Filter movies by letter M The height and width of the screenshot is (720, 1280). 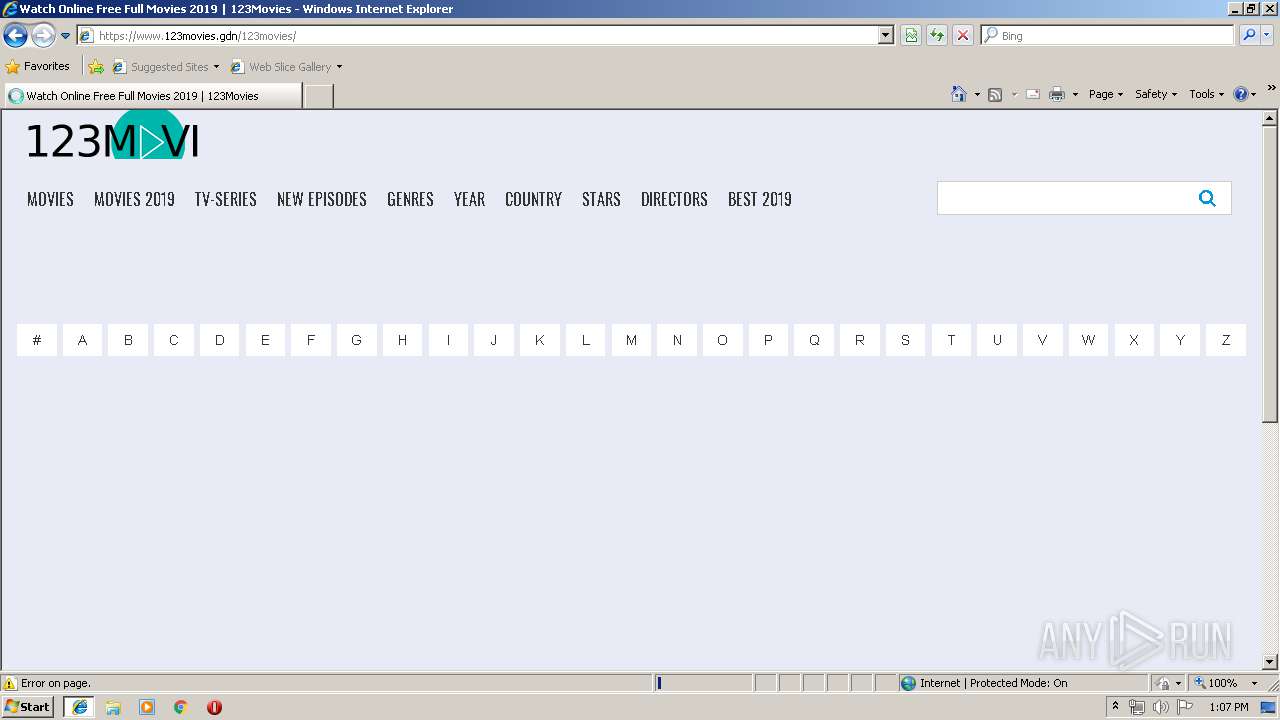coord(631,340)
